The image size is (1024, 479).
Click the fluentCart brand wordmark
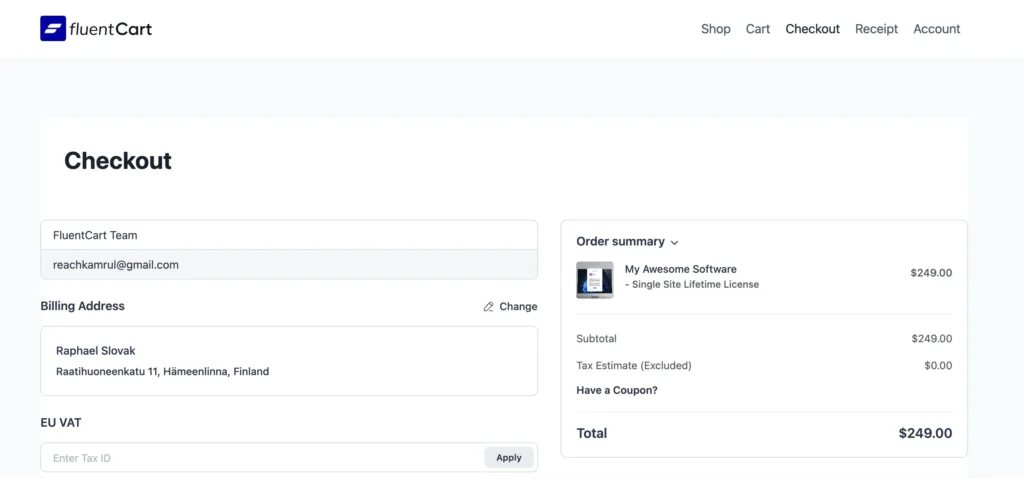coord(111,29)
